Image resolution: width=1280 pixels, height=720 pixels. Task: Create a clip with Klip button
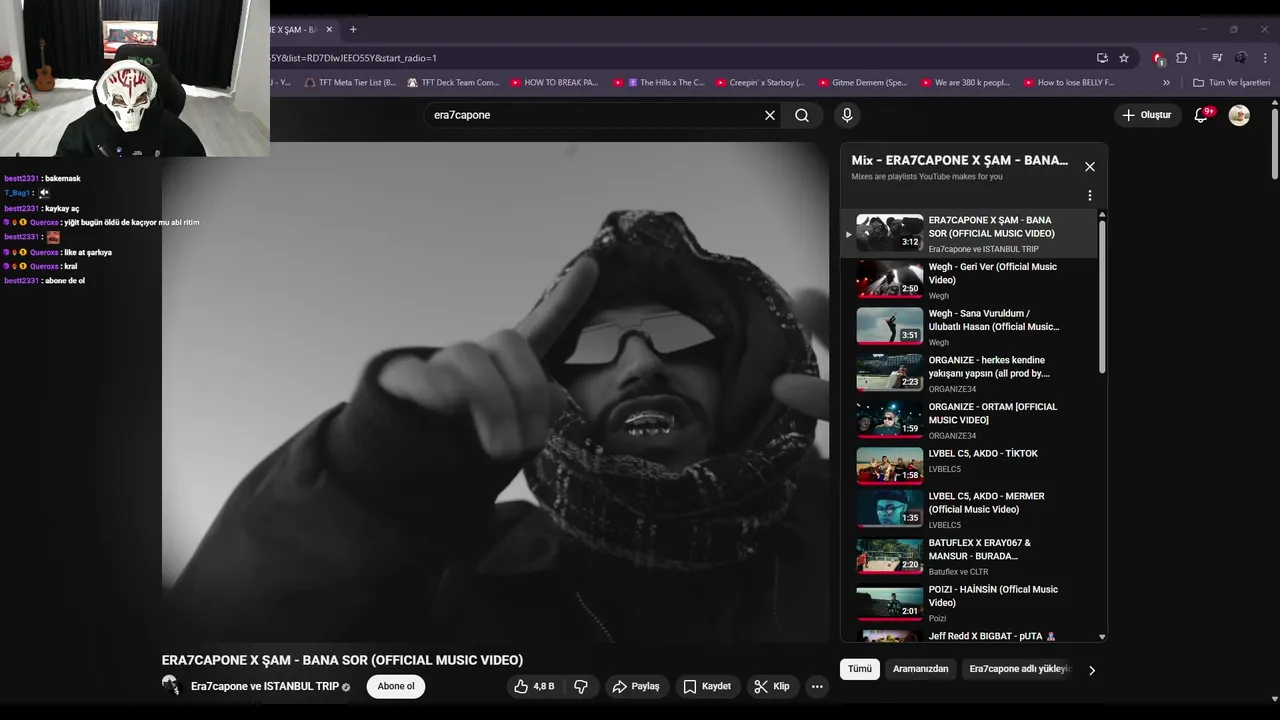coord(772,686)
